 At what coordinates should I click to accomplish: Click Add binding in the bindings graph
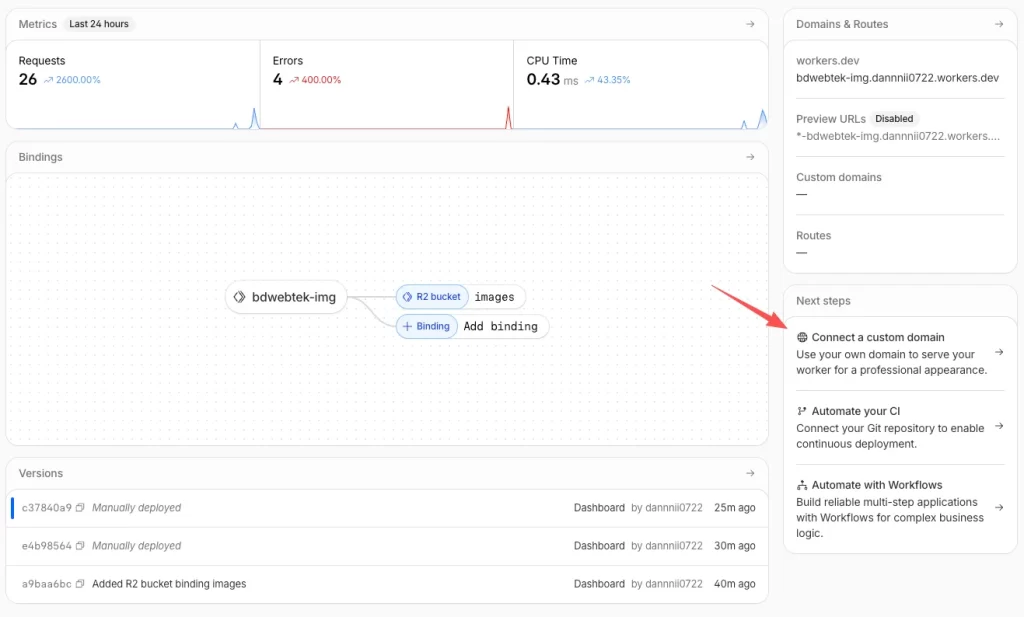pos(472,326)
